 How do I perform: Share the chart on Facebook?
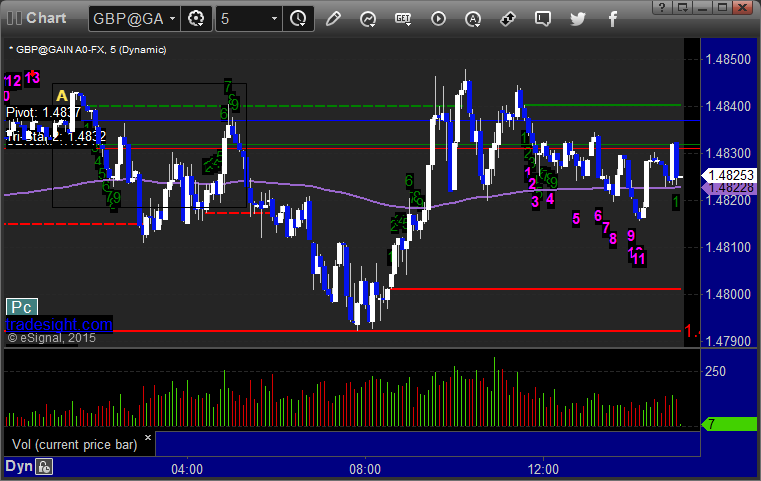pos(613,19)
